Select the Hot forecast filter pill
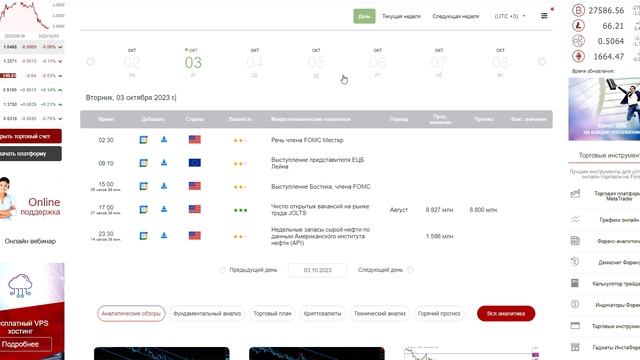Viewport: 640px width, 360px height. (x=439, y=313)
